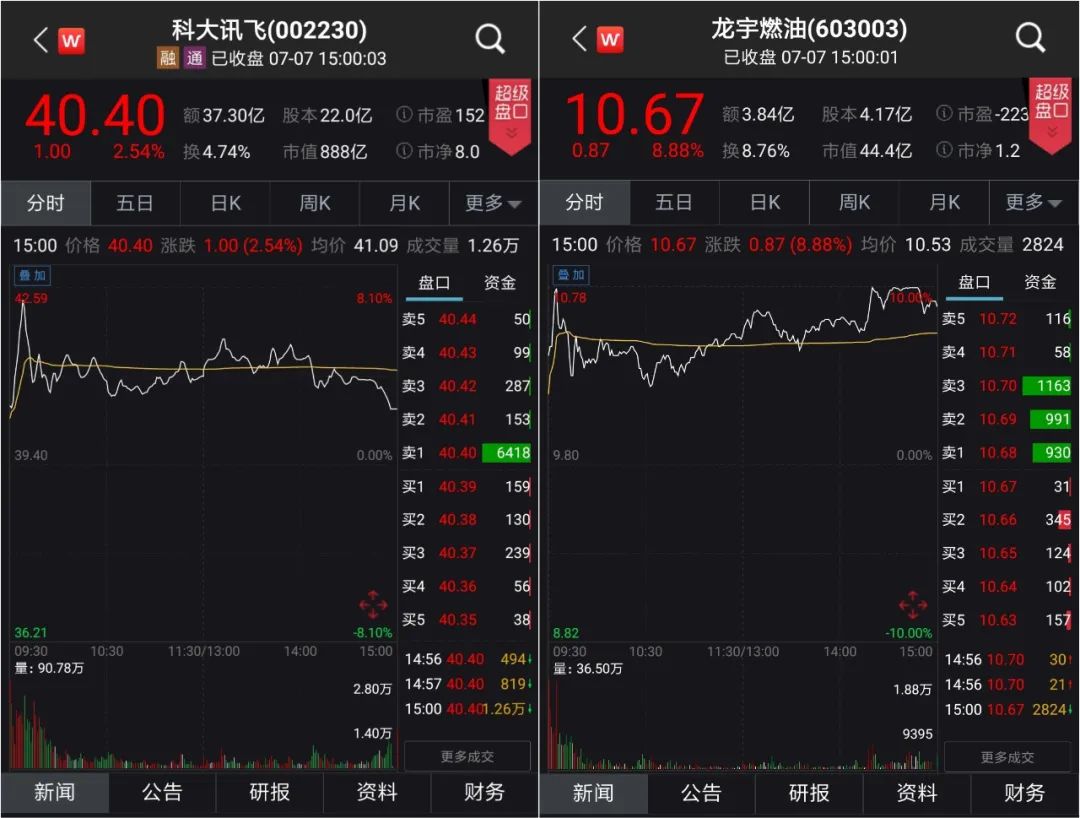This screenshot has height=818, width=1080.
Task: Select the 分时 tab for 科大讯飞
Action: (45, 203)
